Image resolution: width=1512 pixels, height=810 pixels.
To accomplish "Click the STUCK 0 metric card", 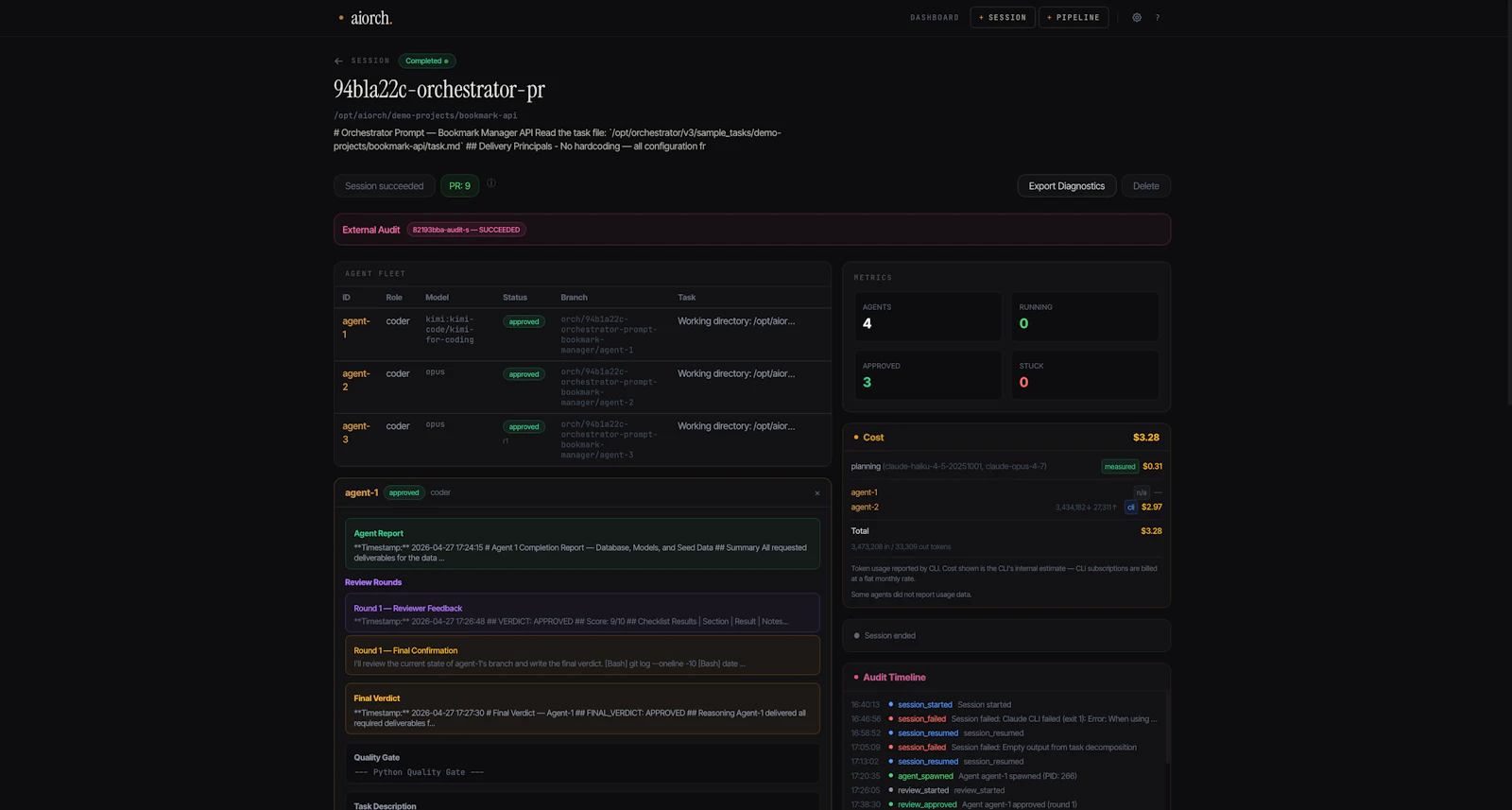I will tap(1085, 375).
